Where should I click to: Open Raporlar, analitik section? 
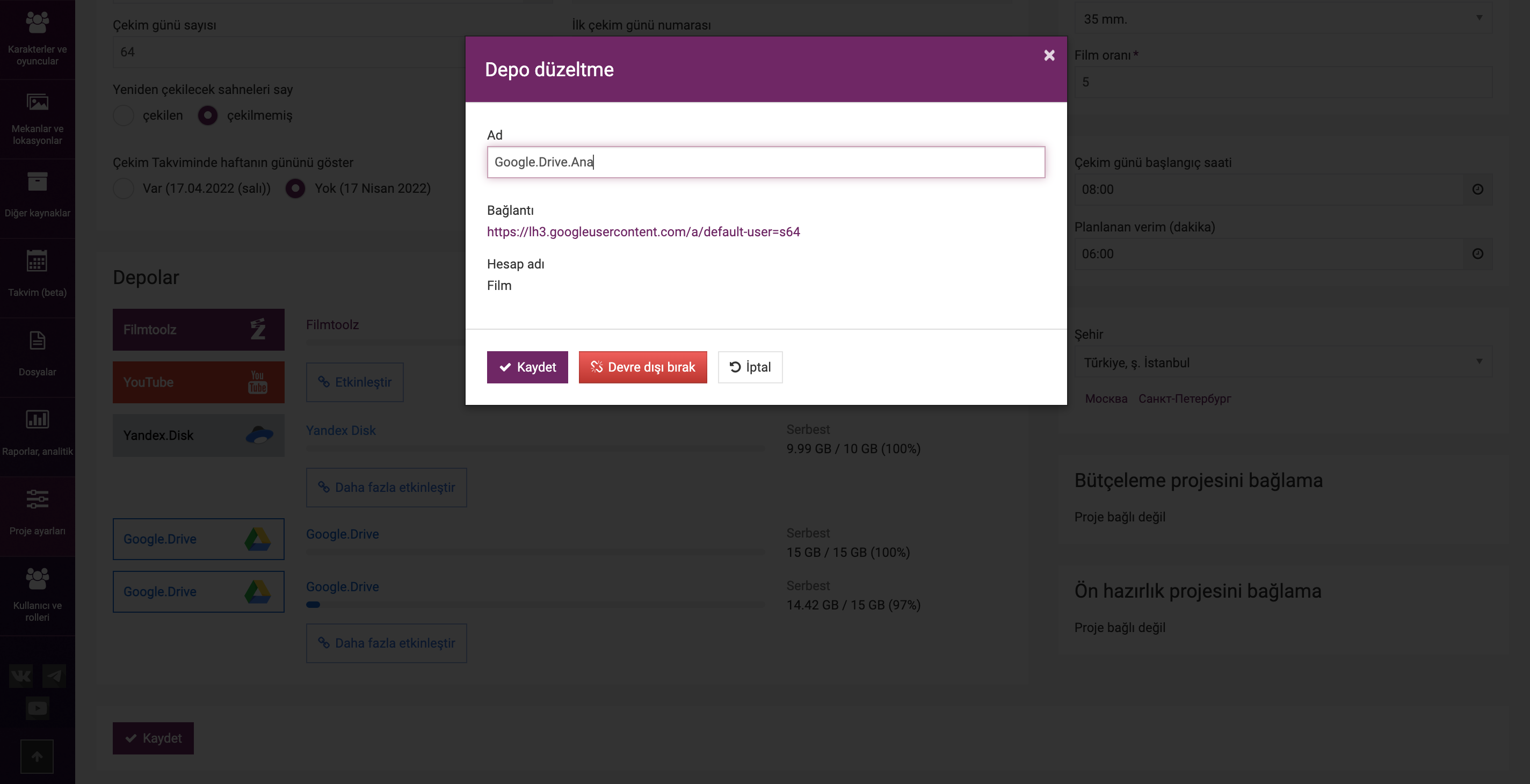38,437
